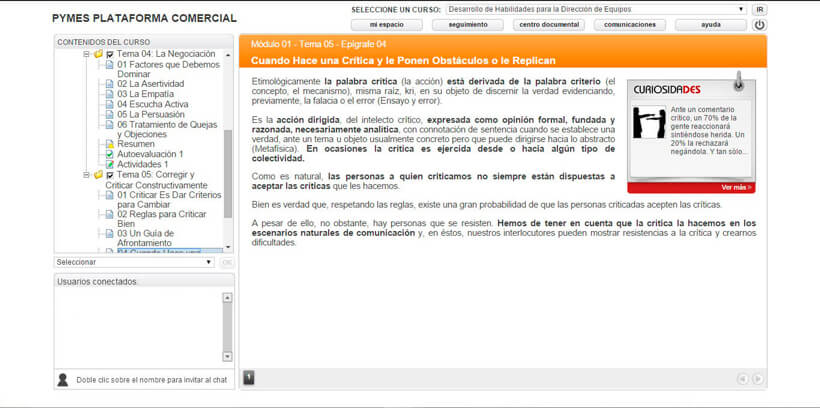Open Autoevaluación 1 item
This screenshot has width=820, height=408.
tap(150, 154)
